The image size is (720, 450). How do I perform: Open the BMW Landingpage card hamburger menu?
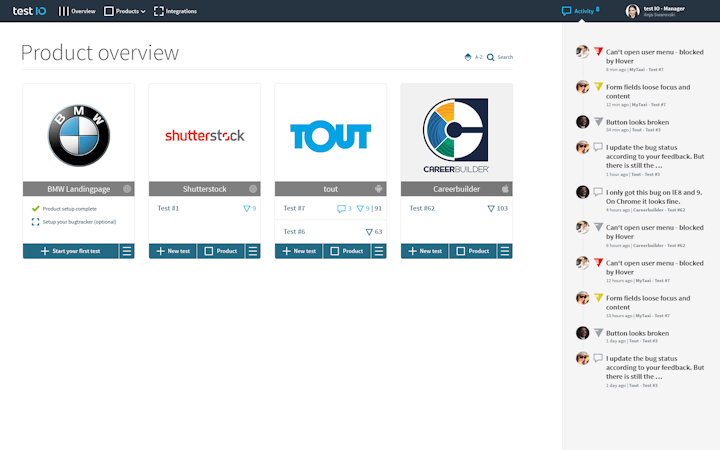(x=127, y=251)
